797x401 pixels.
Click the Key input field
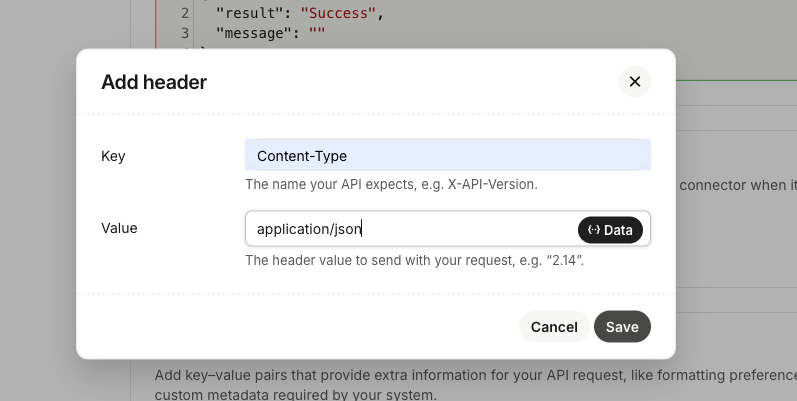pyautogui.click(x=447, y=155)
